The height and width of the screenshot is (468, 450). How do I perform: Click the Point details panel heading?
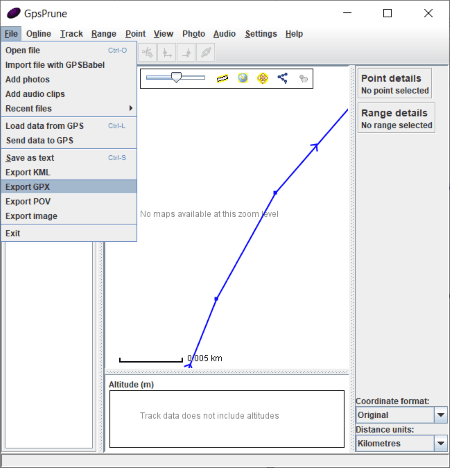click(391, 78)
